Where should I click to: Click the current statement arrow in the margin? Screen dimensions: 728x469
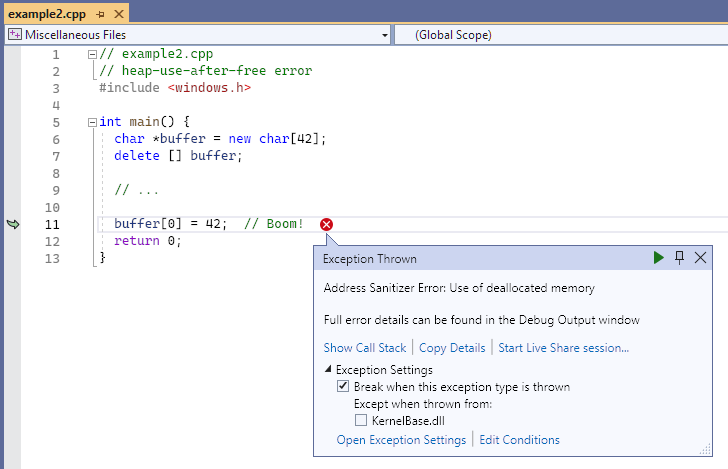13,224
